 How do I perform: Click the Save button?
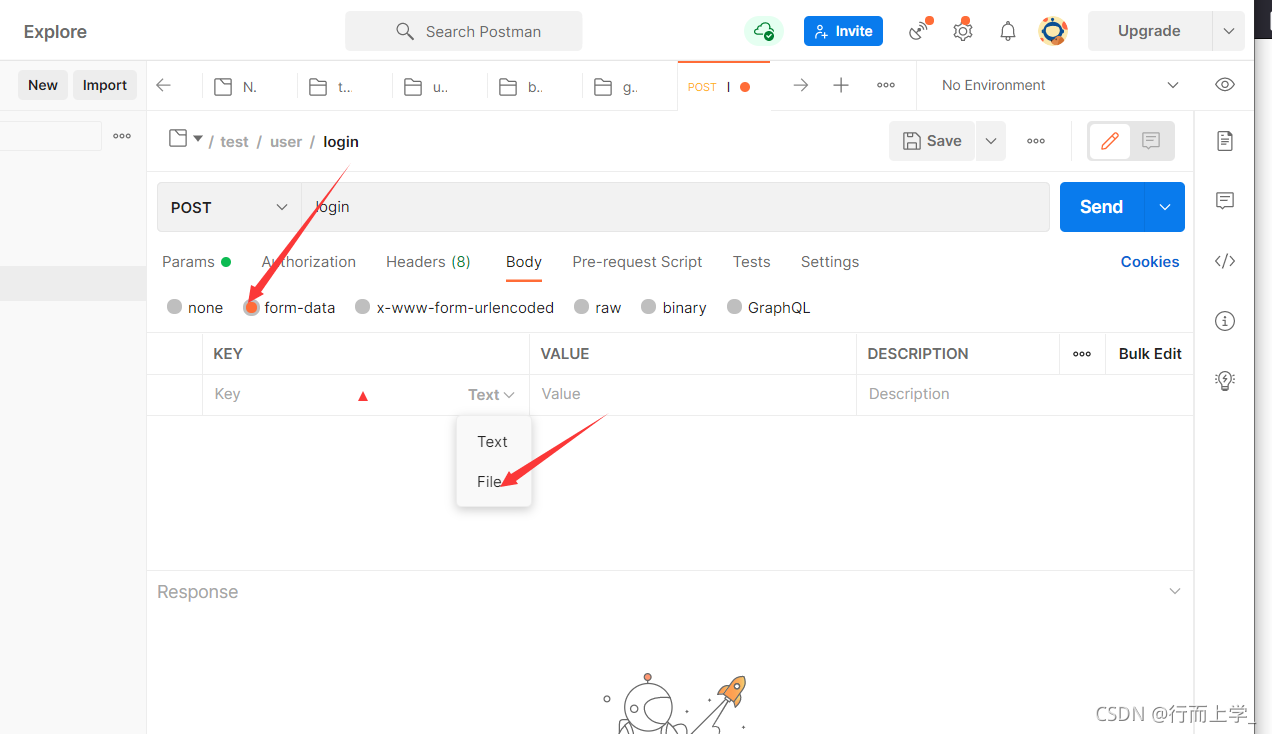pyautogui.click(x=932, y=141)
